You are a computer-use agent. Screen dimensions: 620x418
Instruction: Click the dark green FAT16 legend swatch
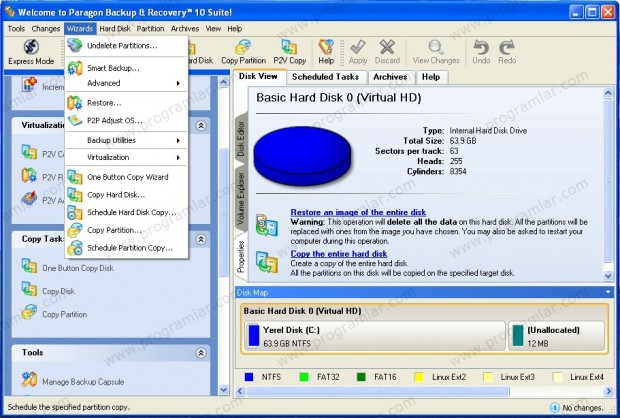click(x=361, y=377)
